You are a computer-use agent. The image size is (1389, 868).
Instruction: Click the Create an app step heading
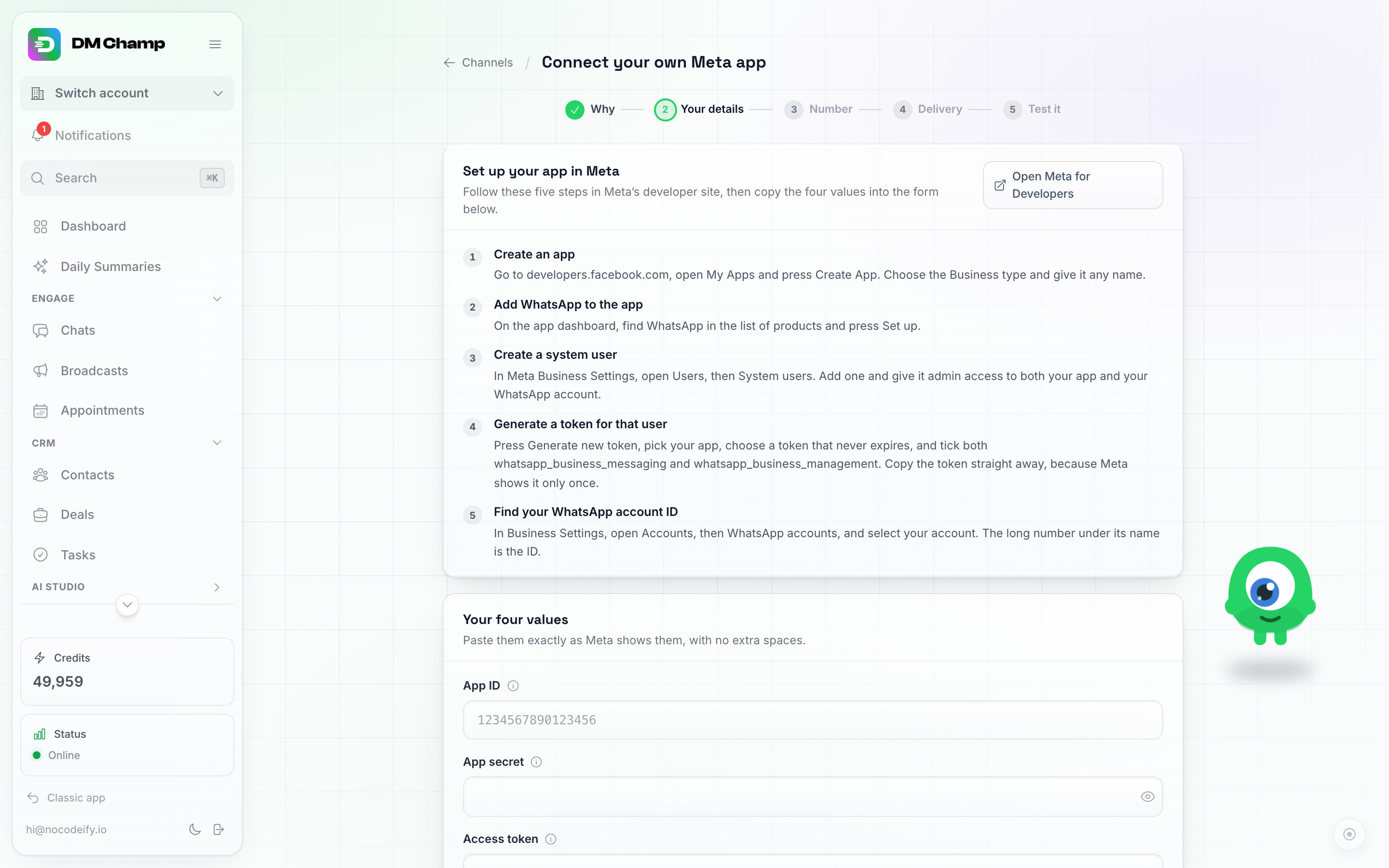[534, 254]
